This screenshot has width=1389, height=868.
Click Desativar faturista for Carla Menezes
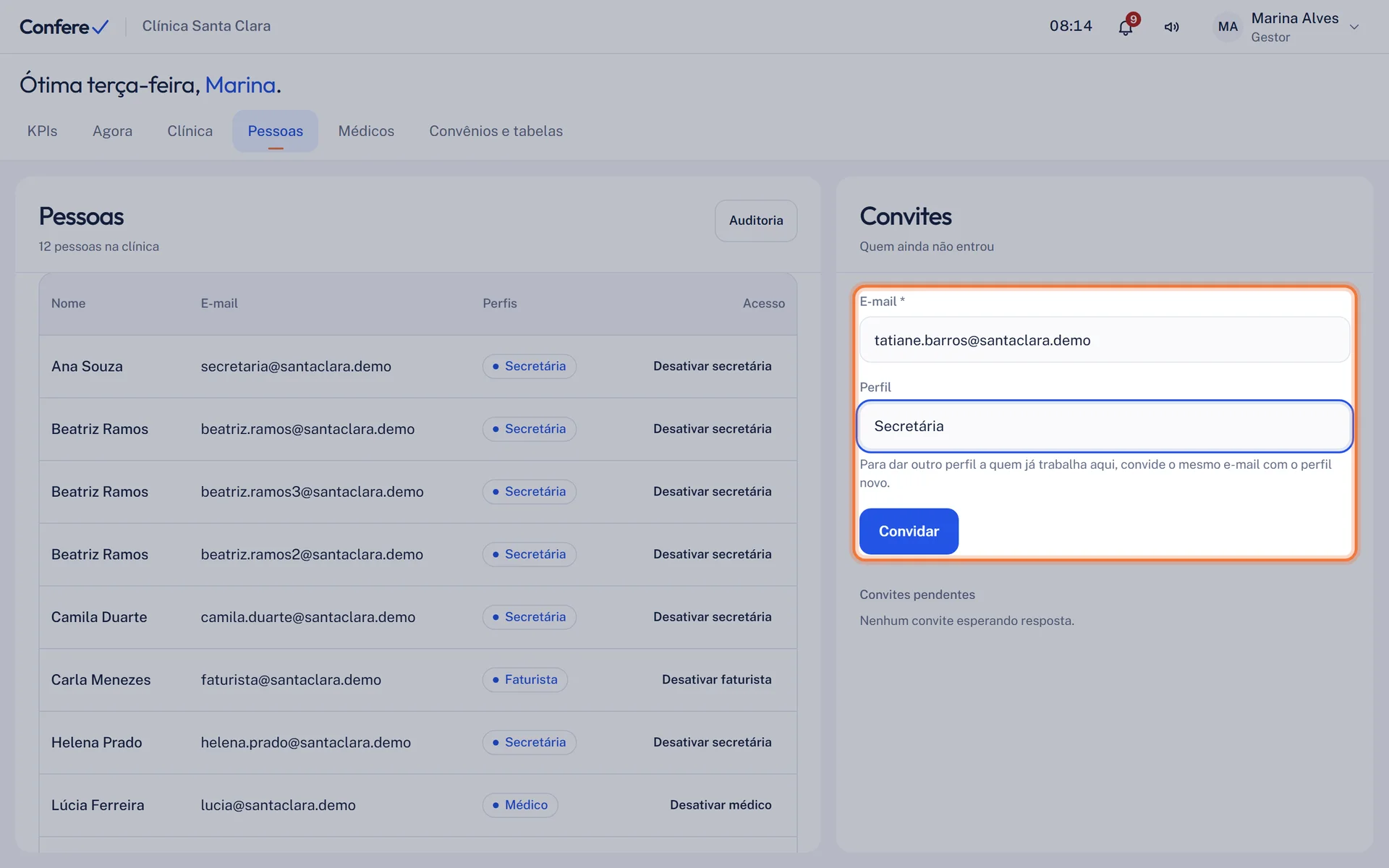(716, 679)
